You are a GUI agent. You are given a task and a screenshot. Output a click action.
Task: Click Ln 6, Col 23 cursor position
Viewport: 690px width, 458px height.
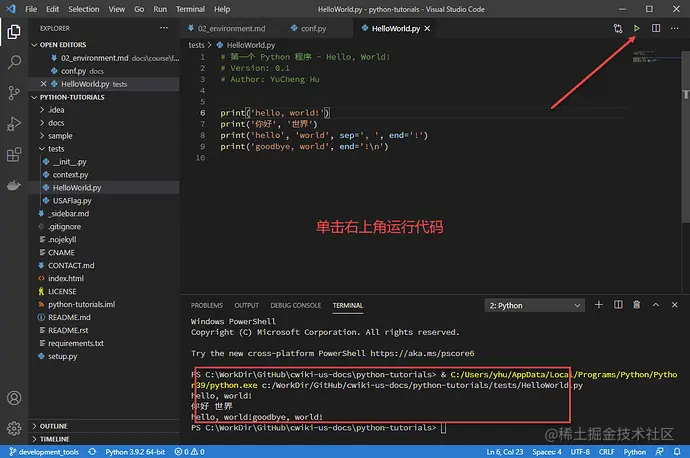(x=505, y=451)
